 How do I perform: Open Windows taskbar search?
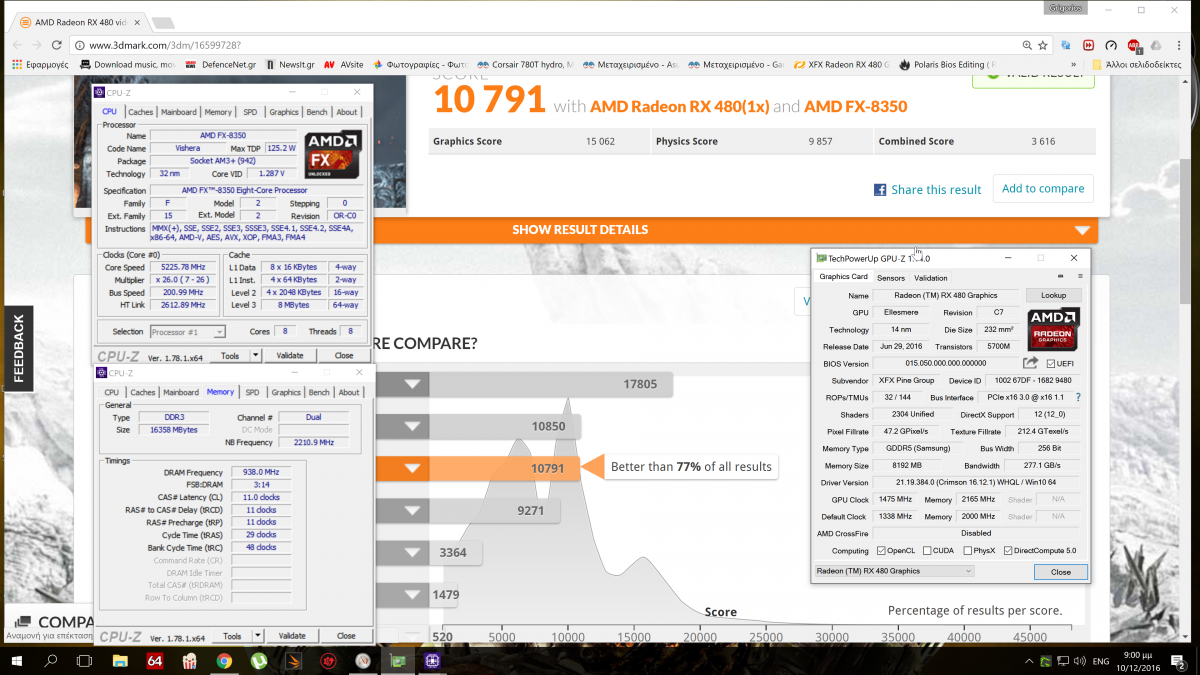point(52,660)
